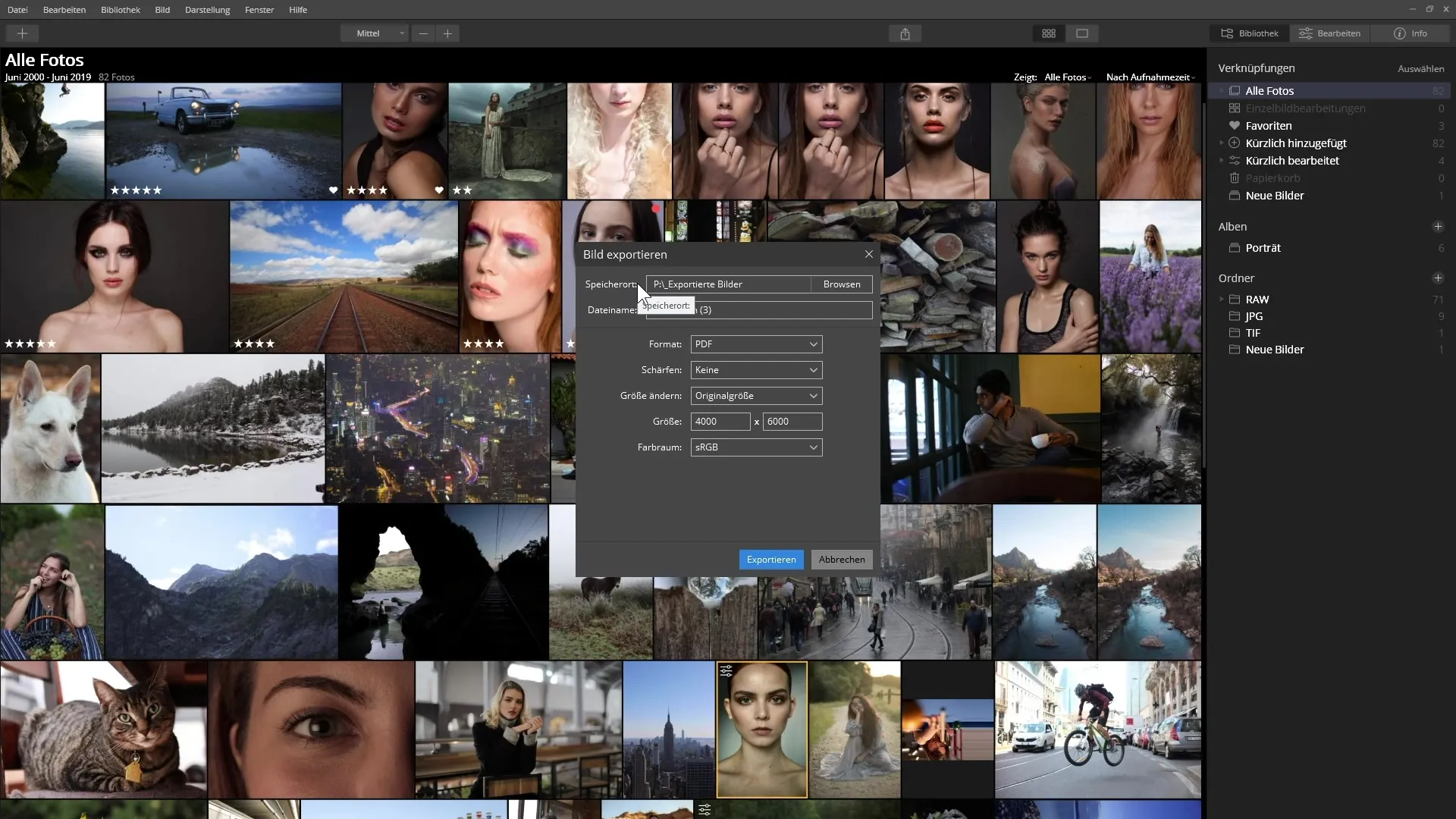Click the zoom out minus icon

pyautogui.click(x=423, y=33)
